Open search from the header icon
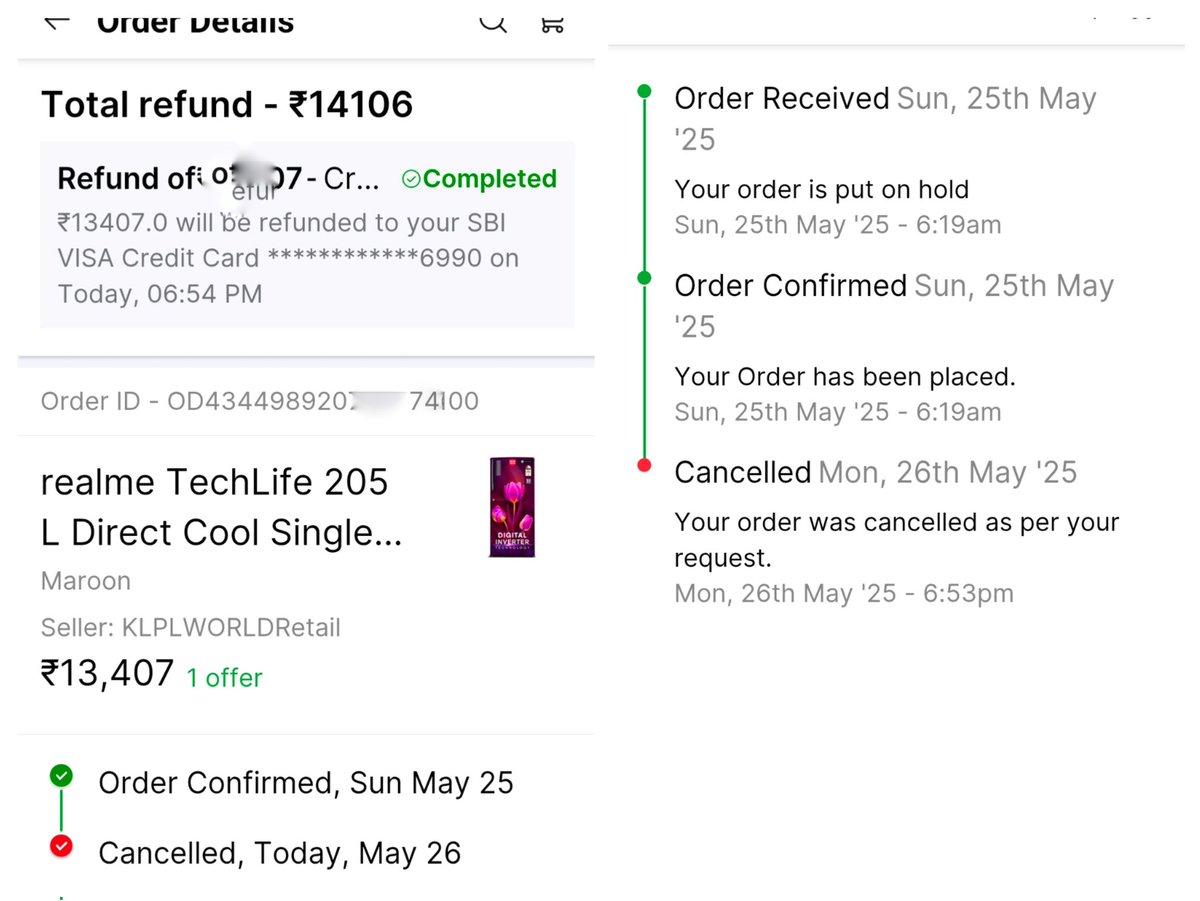 coord(493,20)
